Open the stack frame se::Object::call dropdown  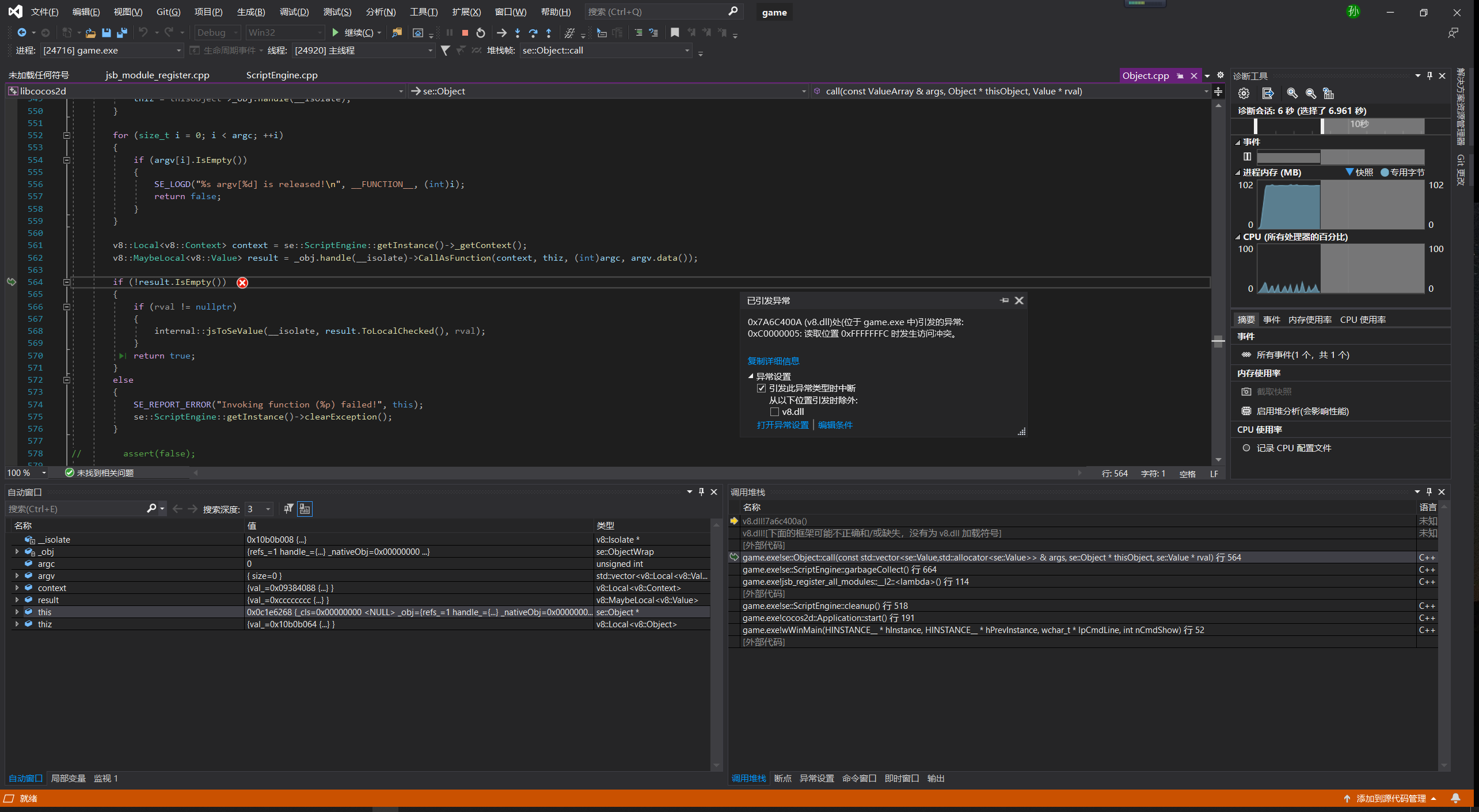[x=687, y=51]
